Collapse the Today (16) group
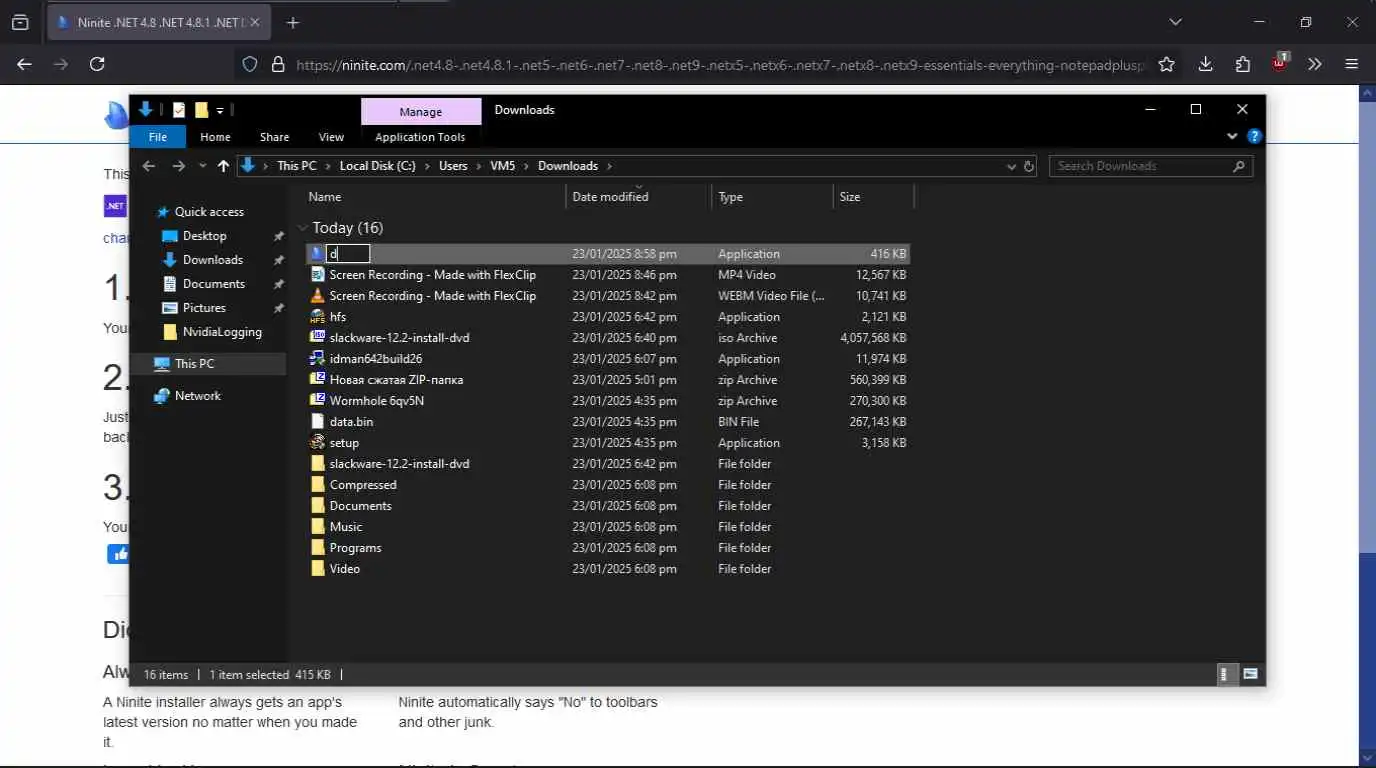The width and height of the screenshot is (1376, 768). coord(303,228)
